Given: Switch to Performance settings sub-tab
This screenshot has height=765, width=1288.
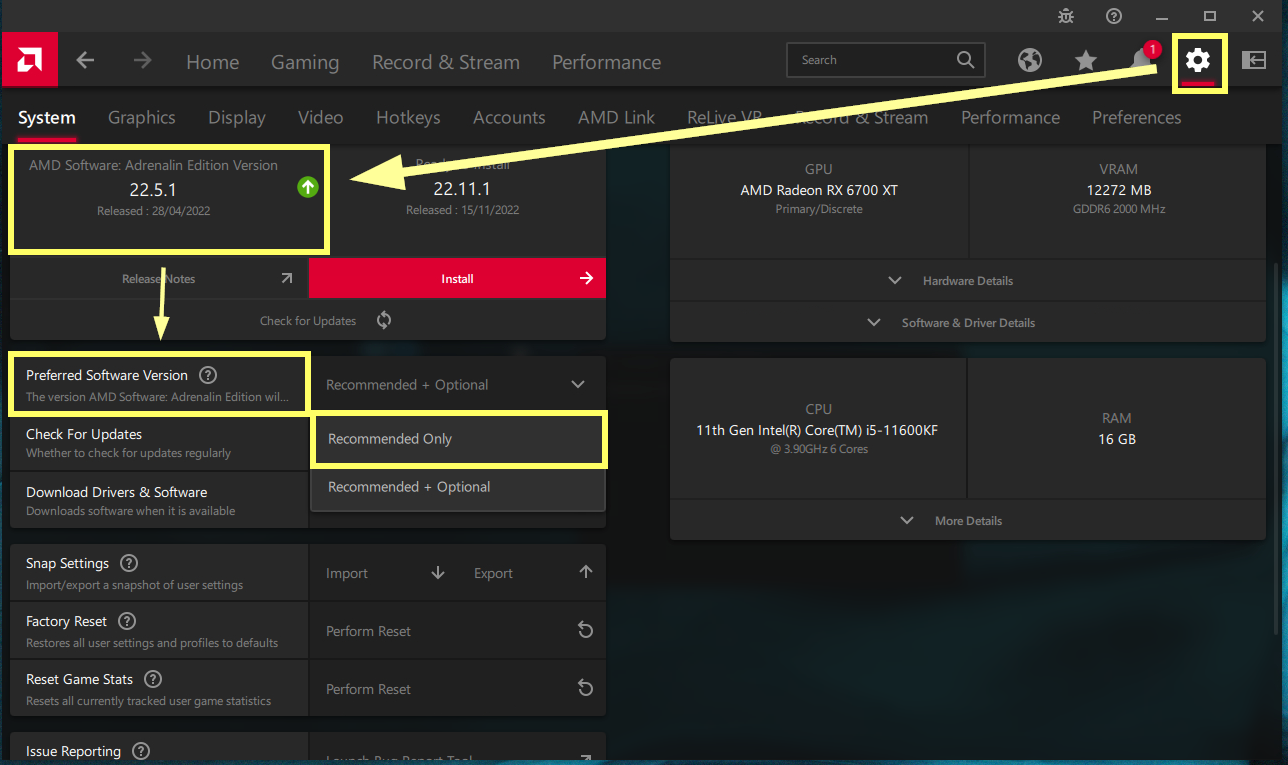Looking at the screenshot, I should pyautogui.click(x=1010, y=118).
